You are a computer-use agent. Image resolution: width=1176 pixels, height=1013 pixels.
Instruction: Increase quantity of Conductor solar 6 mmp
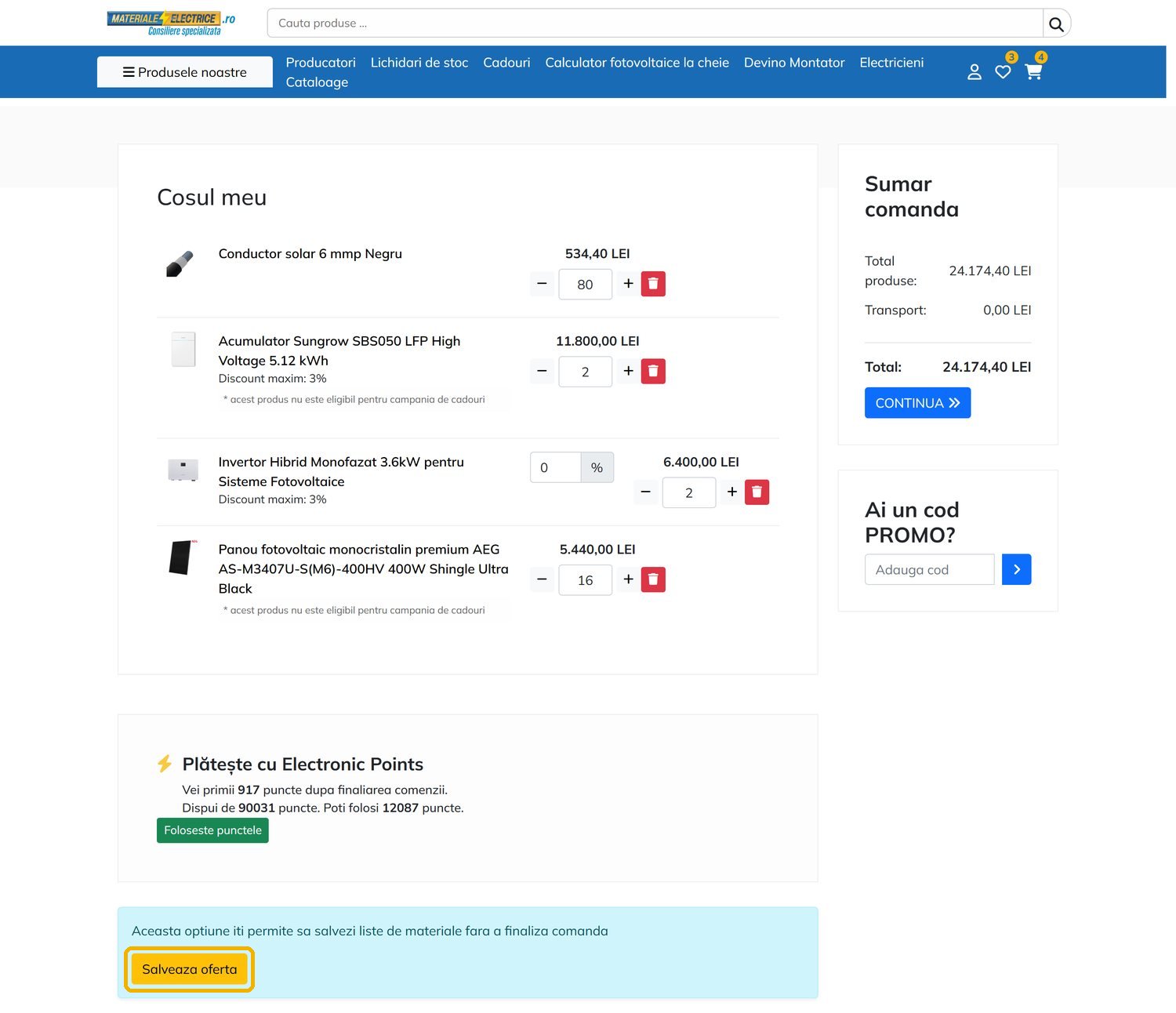(628, 284)
